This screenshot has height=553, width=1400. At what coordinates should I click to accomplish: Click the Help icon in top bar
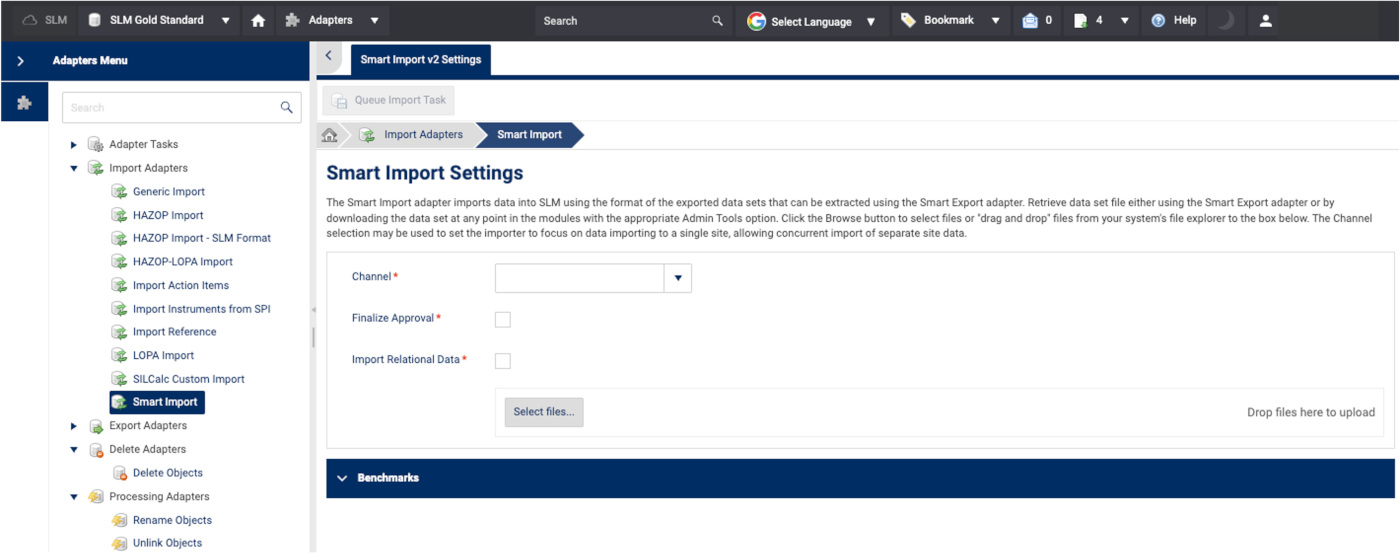pyautogui.click(x=1159, y=20)
